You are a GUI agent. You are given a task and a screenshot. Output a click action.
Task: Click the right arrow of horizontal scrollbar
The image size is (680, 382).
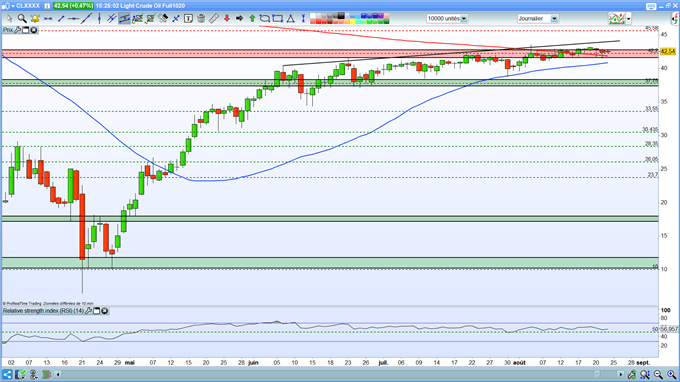click(621, 374)
